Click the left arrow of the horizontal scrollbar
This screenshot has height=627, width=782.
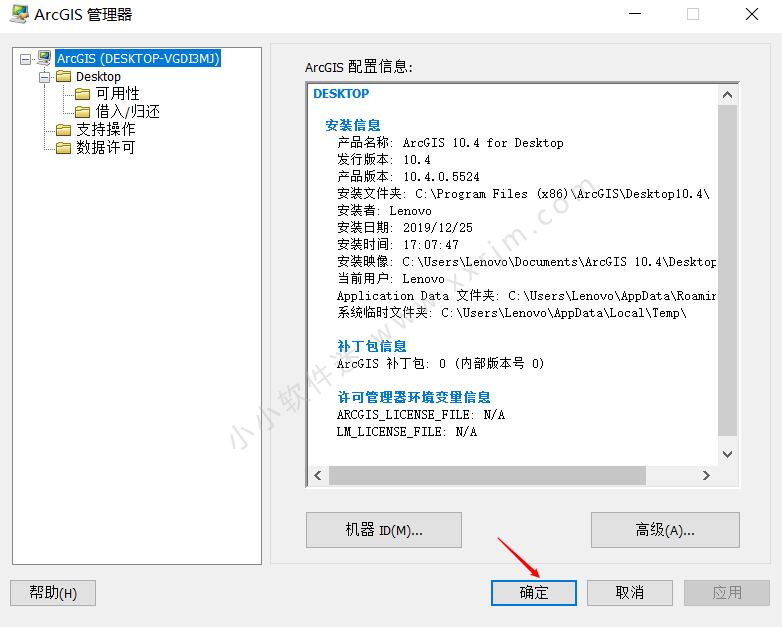click(x=318, y=475)
